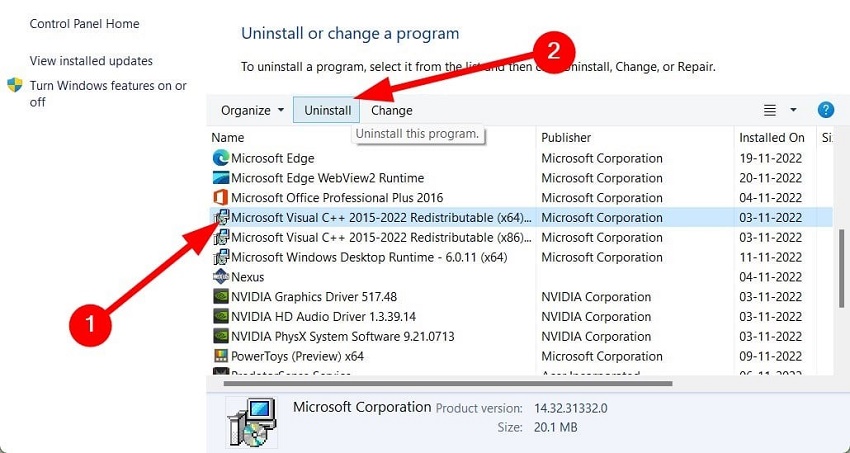850x453 pixels.
Task: Open the View installed updates link
Action: click(x=91, y=61)
